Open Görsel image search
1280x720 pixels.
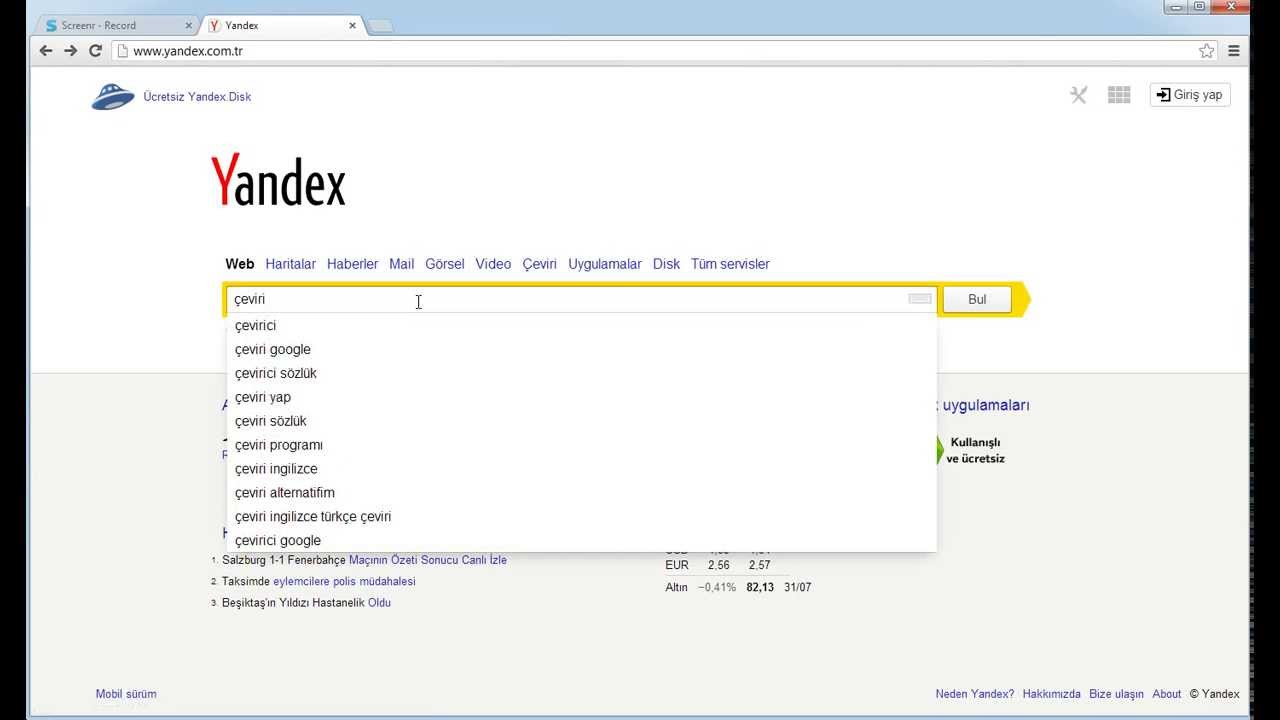445,264
